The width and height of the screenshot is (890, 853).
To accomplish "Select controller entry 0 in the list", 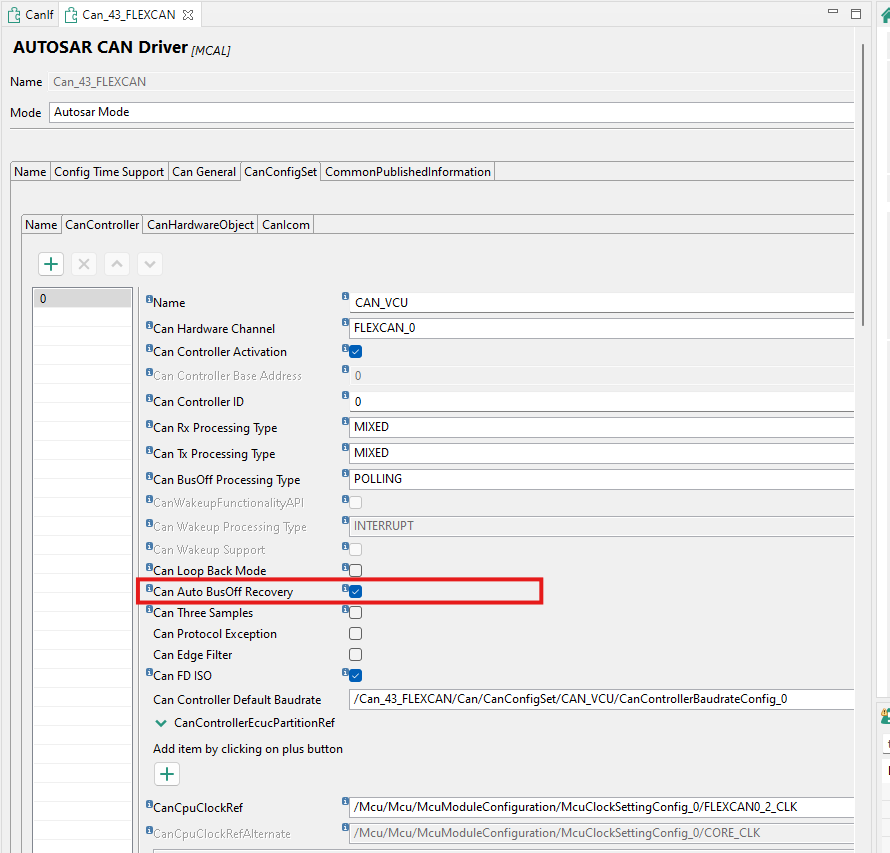I will click(x=82, y=298).
